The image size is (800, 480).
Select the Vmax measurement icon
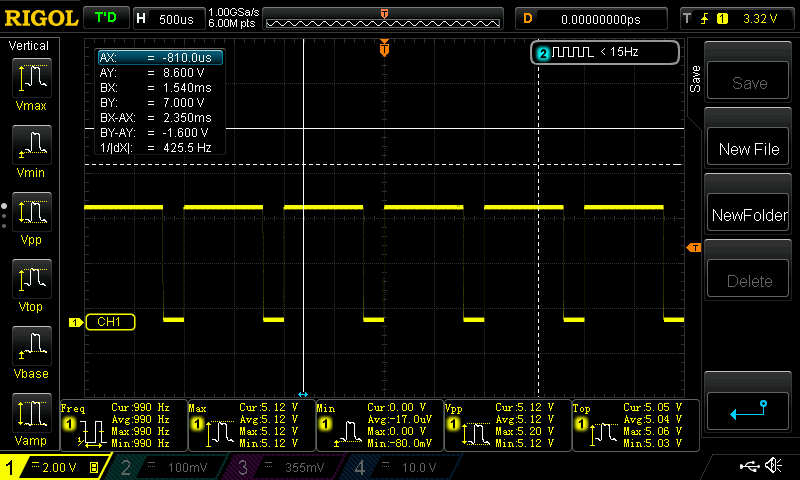[x=30, y=79]
